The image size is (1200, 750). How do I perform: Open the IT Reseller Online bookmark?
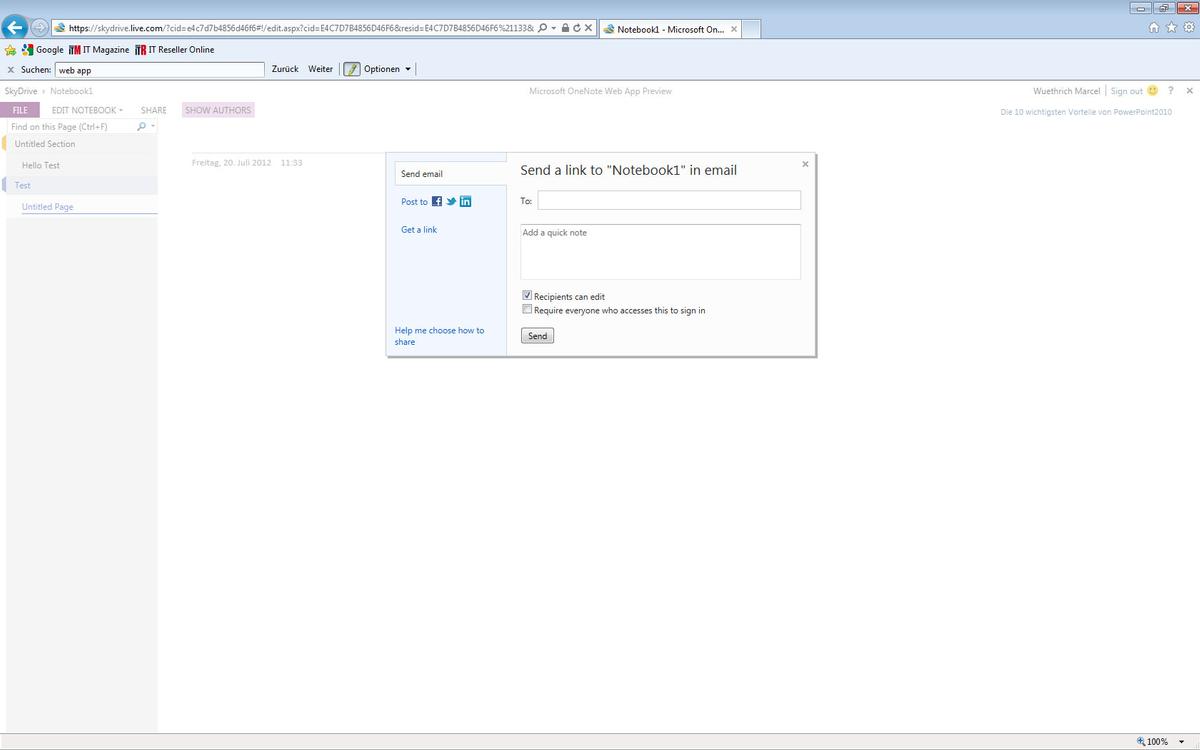pyautogui.click(x=174, y=49)
